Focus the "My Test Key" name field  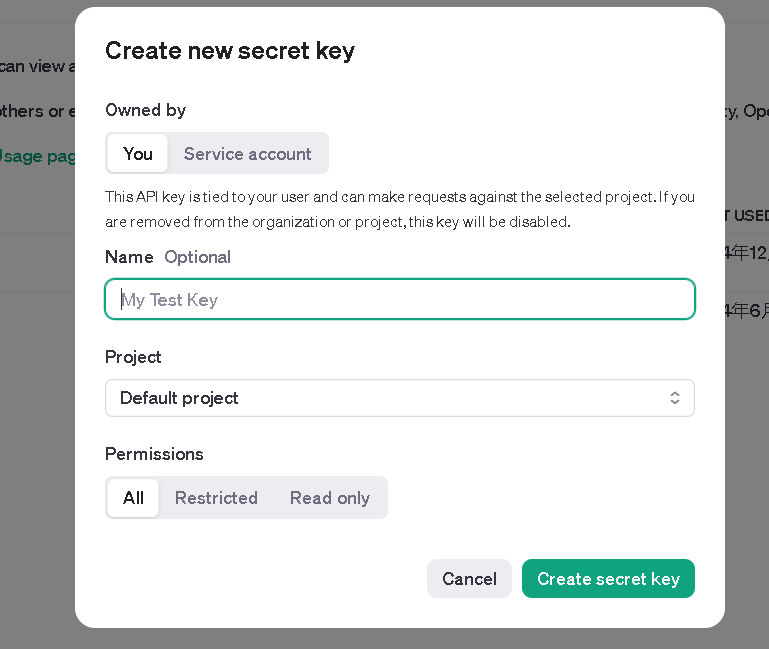(x=399, y=299)
